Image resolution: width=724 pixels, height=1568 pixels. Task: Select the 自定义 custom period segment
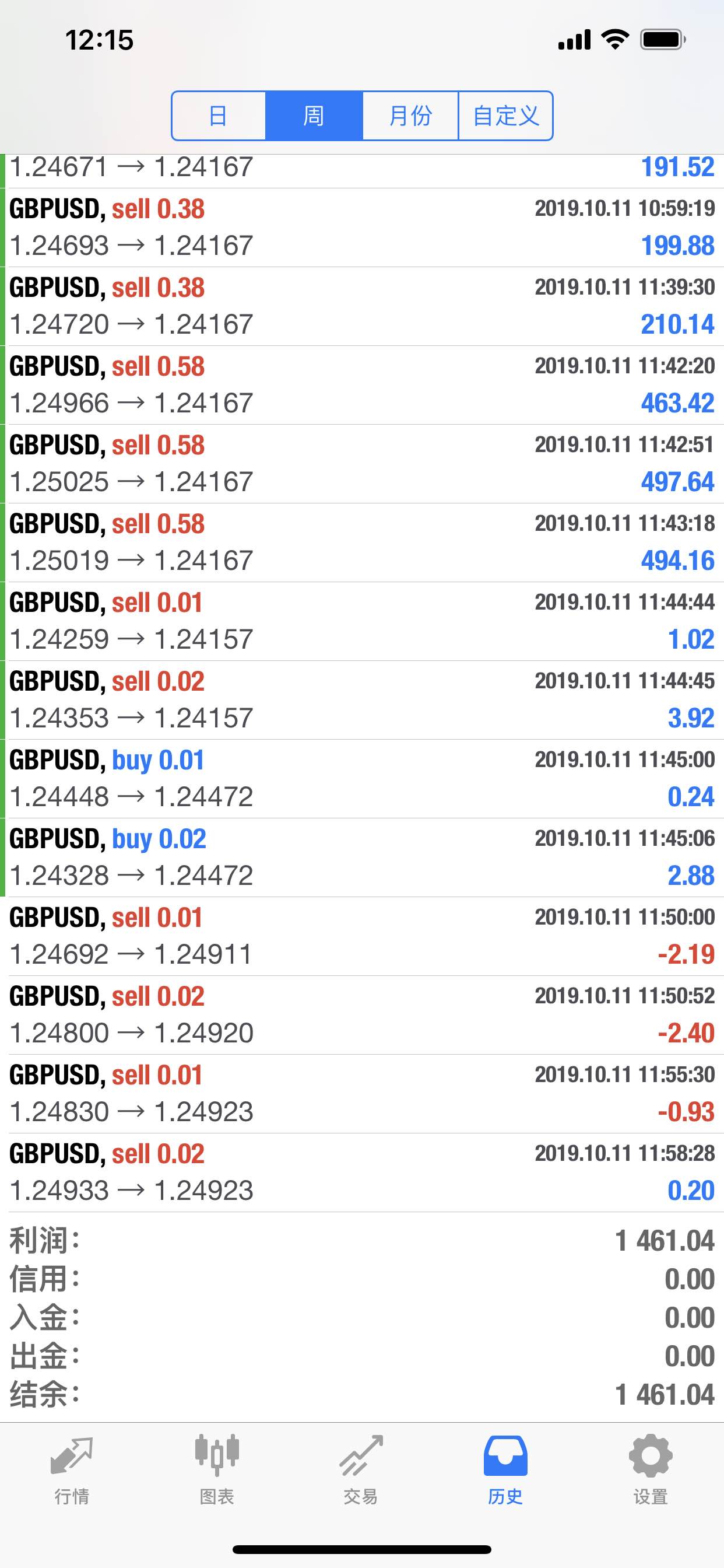click(505, 116)
